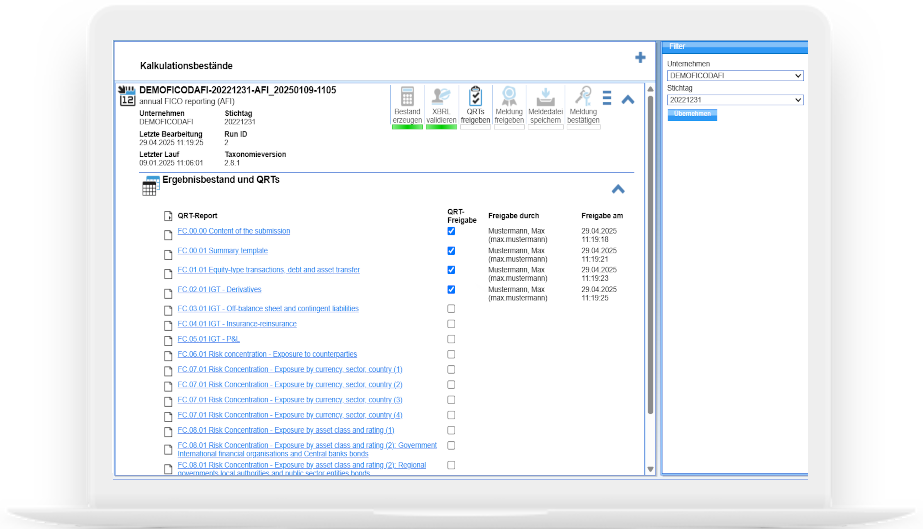Open the Unternehmen dropdown in the filter
Image resolution: width=923 pixels, height=529 pixels.
click(735, 75)
